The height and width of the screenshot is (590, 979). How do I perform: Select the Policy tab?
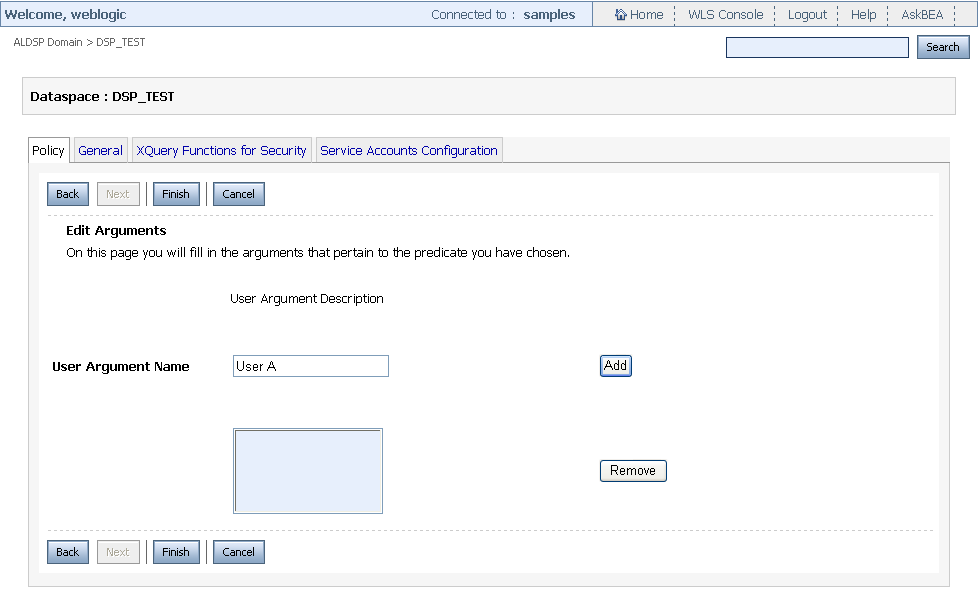point(48,150)
